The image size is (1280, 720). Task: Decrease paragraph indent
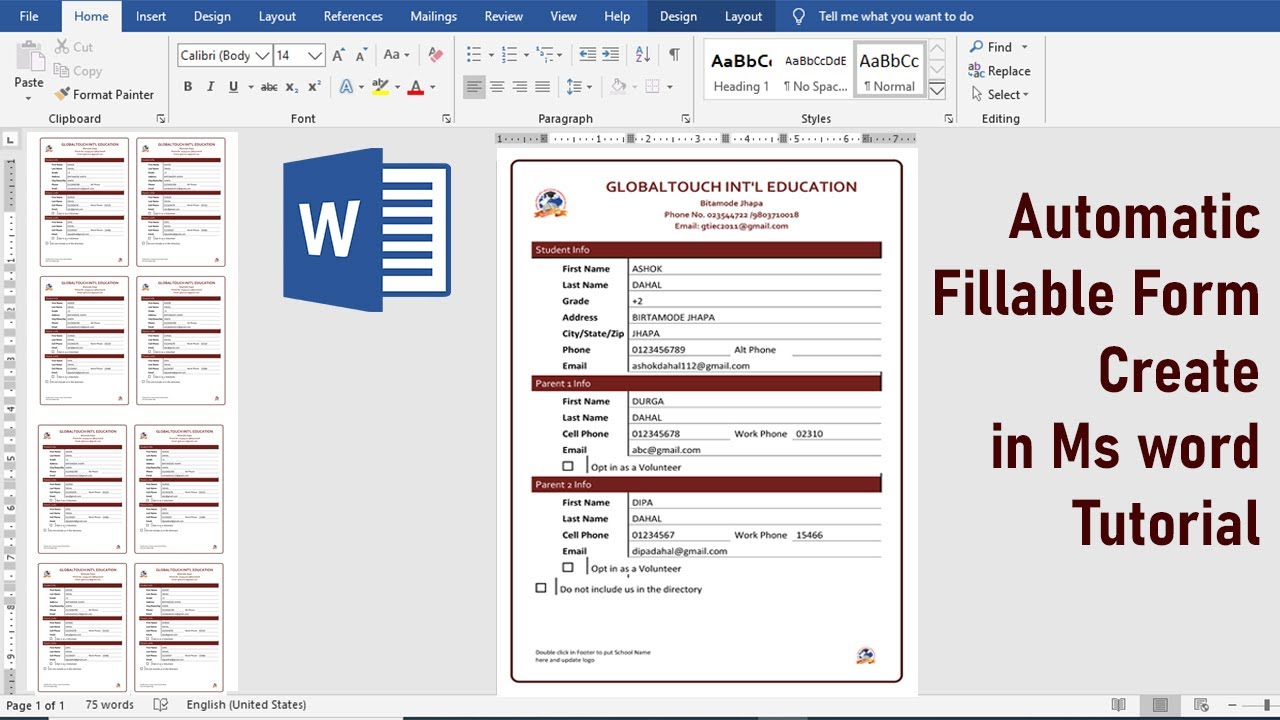click(588, 55)
